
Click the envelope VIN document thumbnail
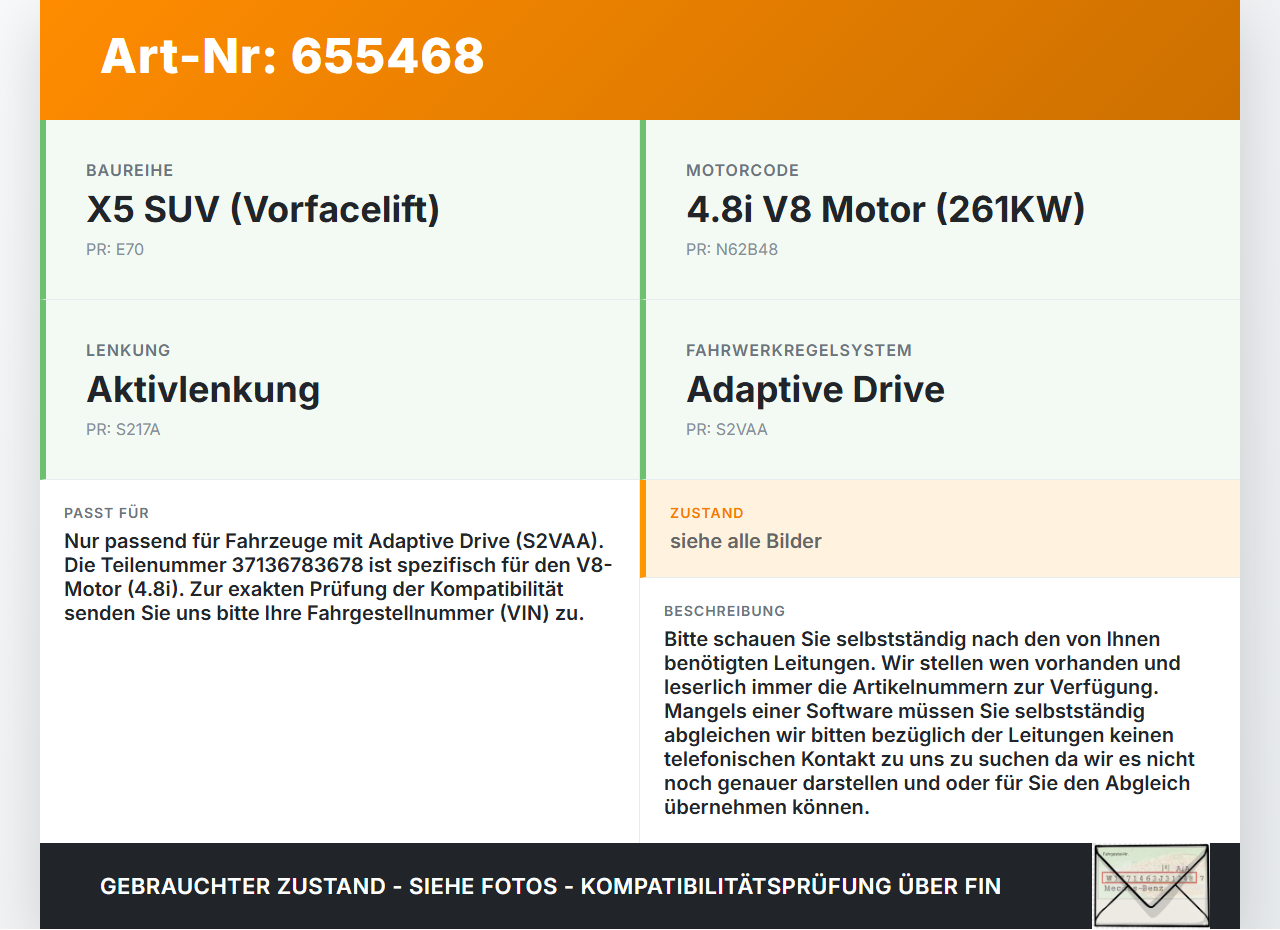pyautogui.click(x=1151, y=886)
